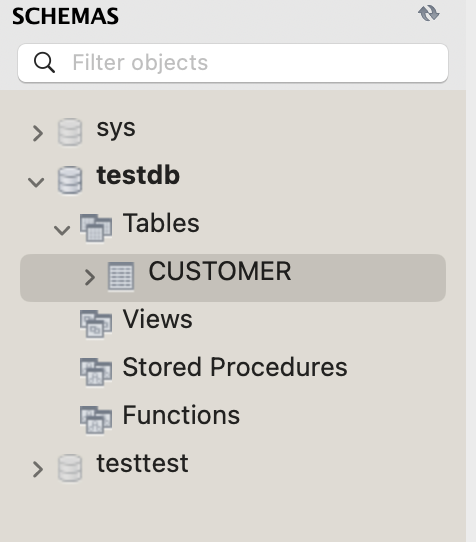Screen dimensions: 476x542
Task: Click the CUSTOMER table grid icon
Action: [x=121, y=276]
